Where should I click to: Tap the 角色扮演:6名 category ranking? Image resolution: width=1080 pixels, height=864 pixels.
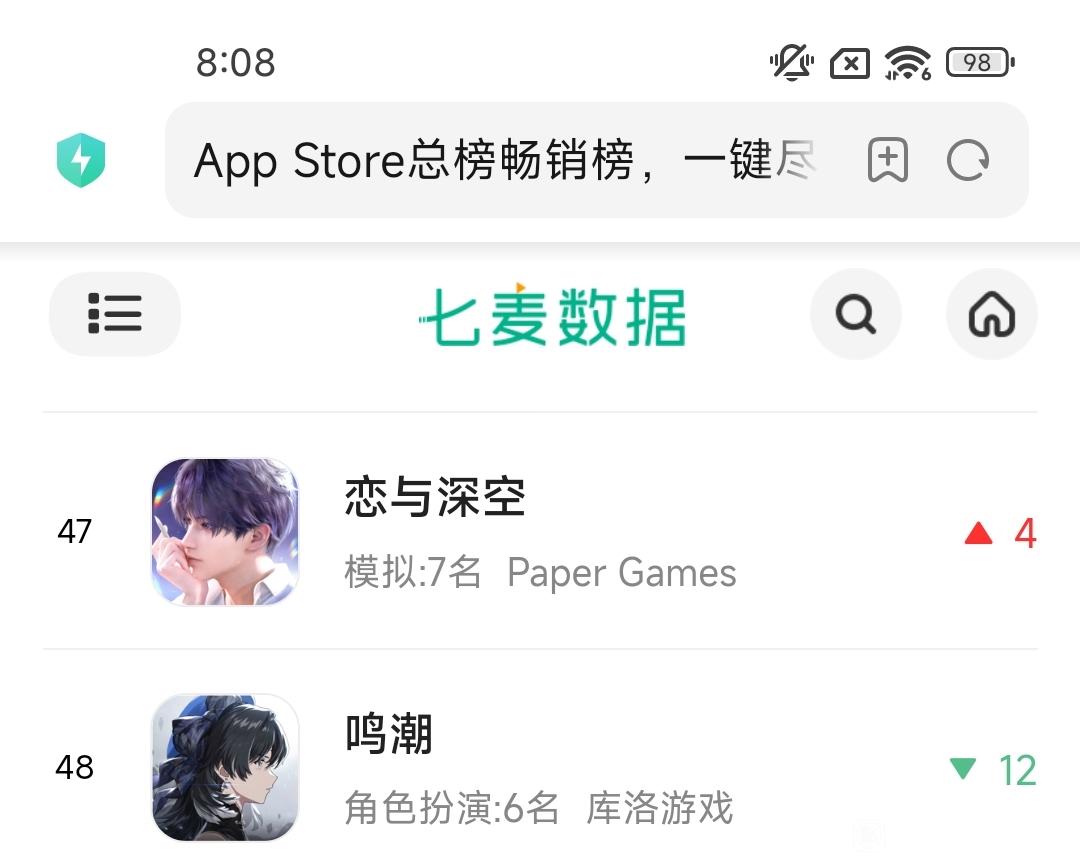(x=451, y=808)
